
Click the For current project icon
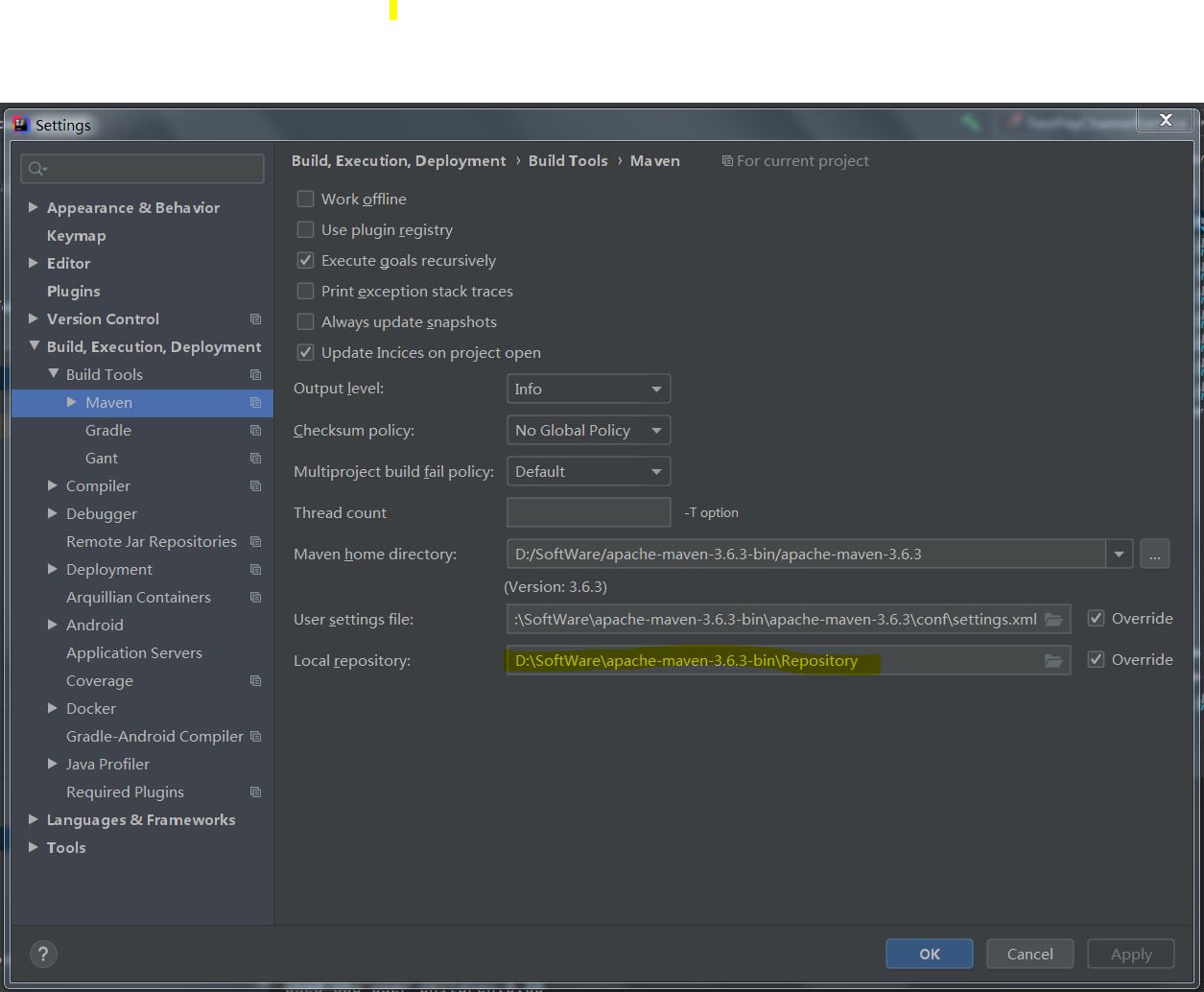(x=727, y=161)
